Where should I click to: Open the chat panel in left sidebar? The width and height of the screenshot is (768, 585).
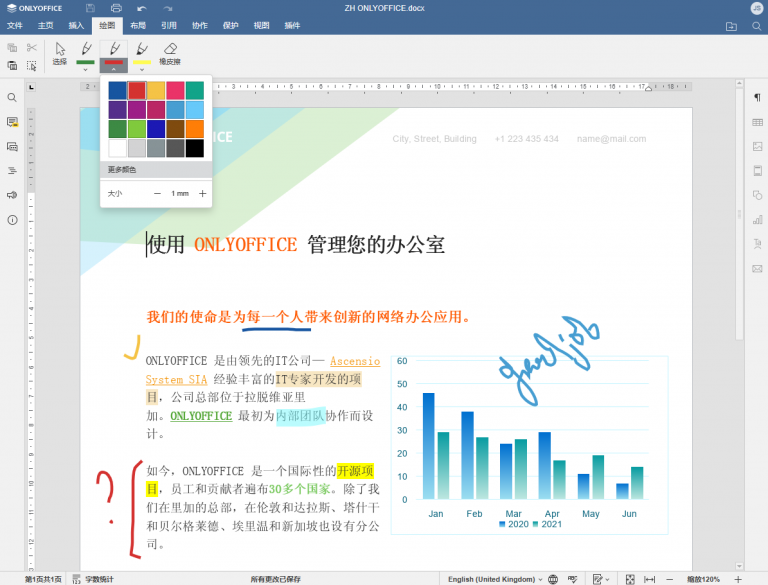click(12, 146)
